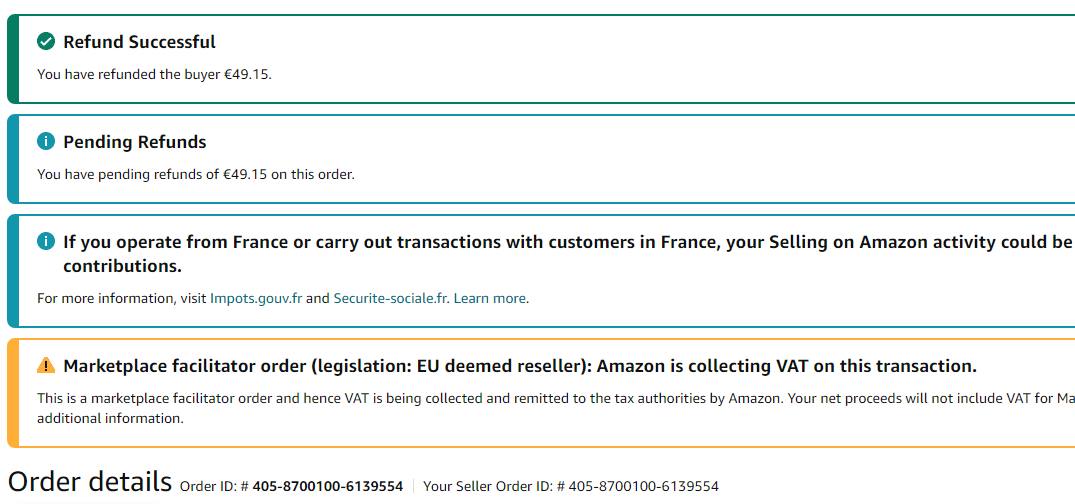The width and height of the screenshot is (1075, 504).
Task: Open the Impots.gouv.fr link
Action: [x=256, y=298]
